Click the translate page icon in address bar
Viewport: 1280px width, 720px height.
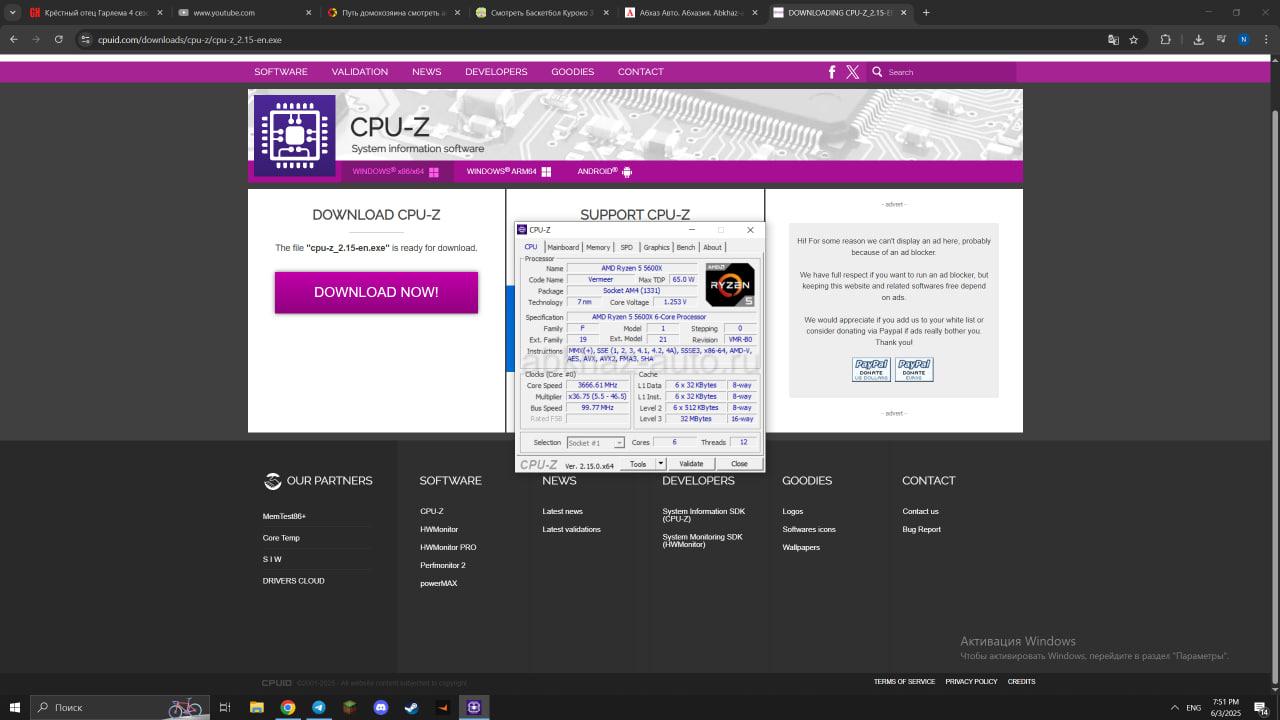(1113, 40)
